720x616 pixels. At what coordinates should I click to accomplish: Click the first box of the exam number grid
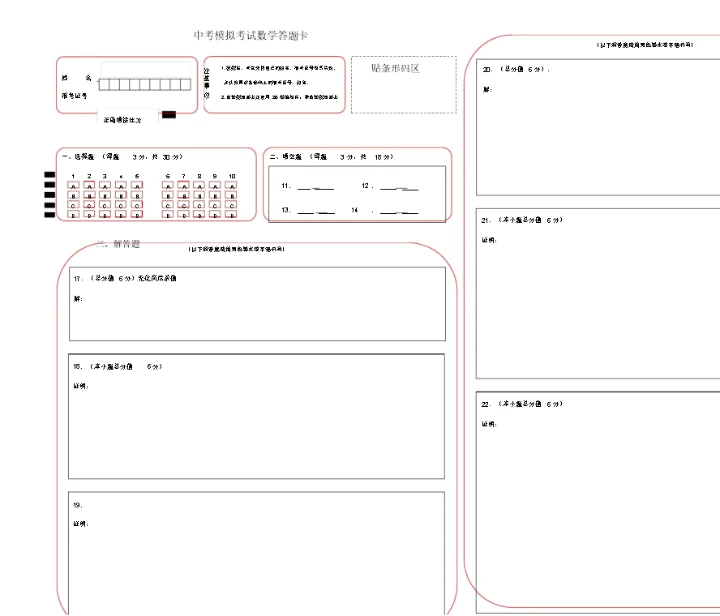104,85
